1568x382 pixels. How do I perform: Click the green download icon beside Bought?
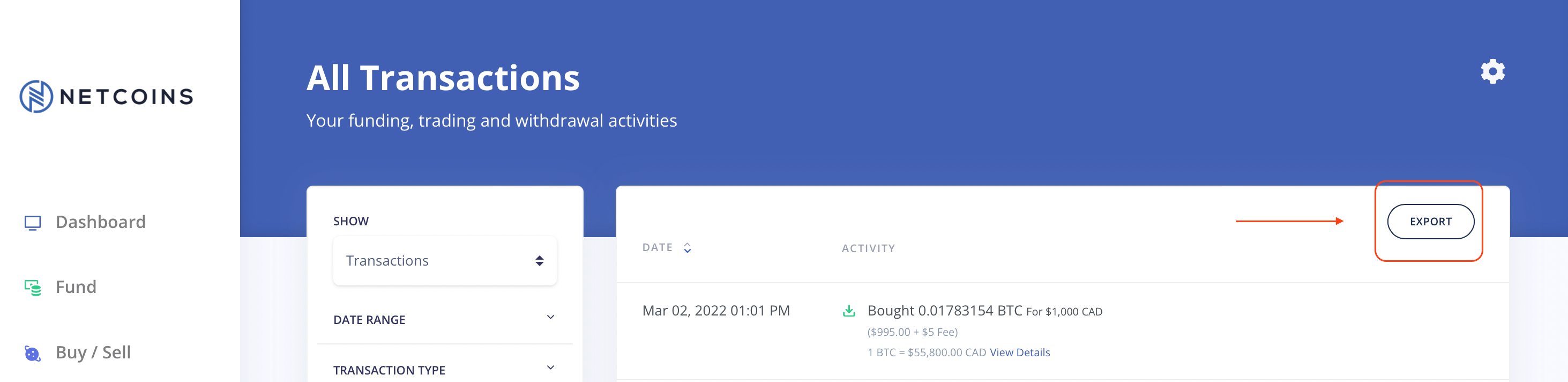(x=848, y=311)
